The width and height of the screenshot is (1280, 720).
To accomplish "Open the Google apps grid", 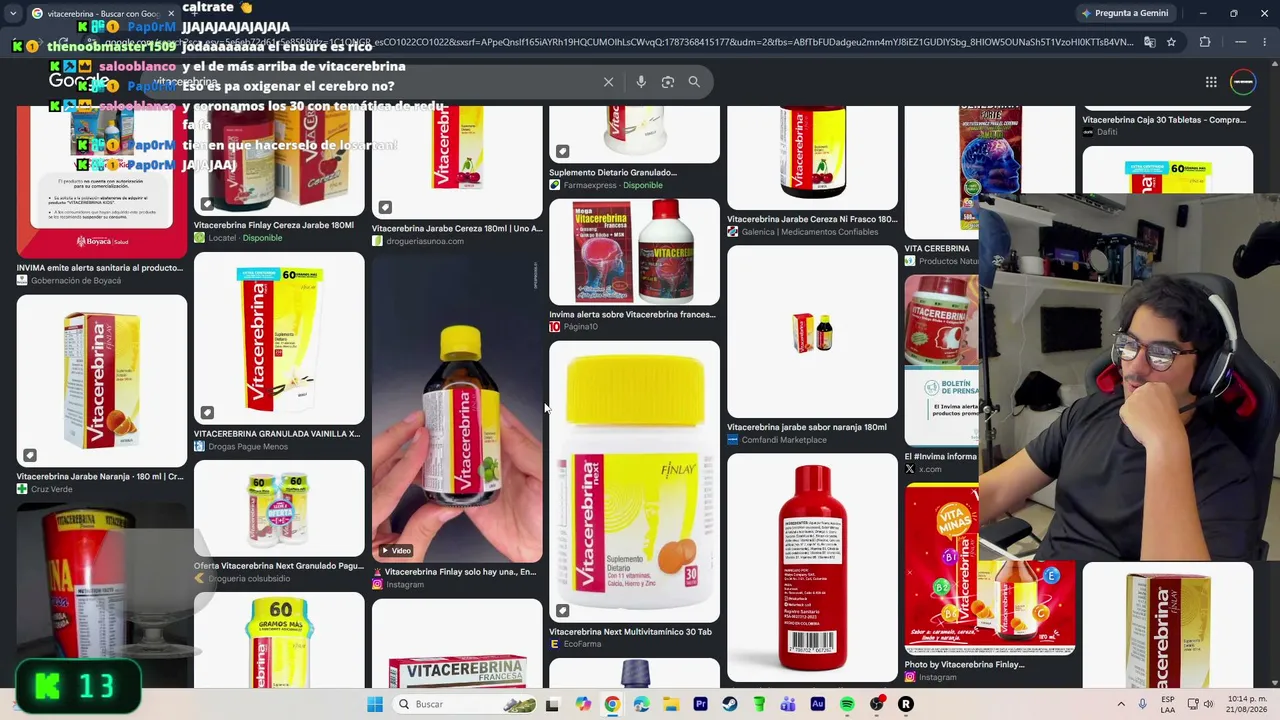I will tap(1211, 82).
